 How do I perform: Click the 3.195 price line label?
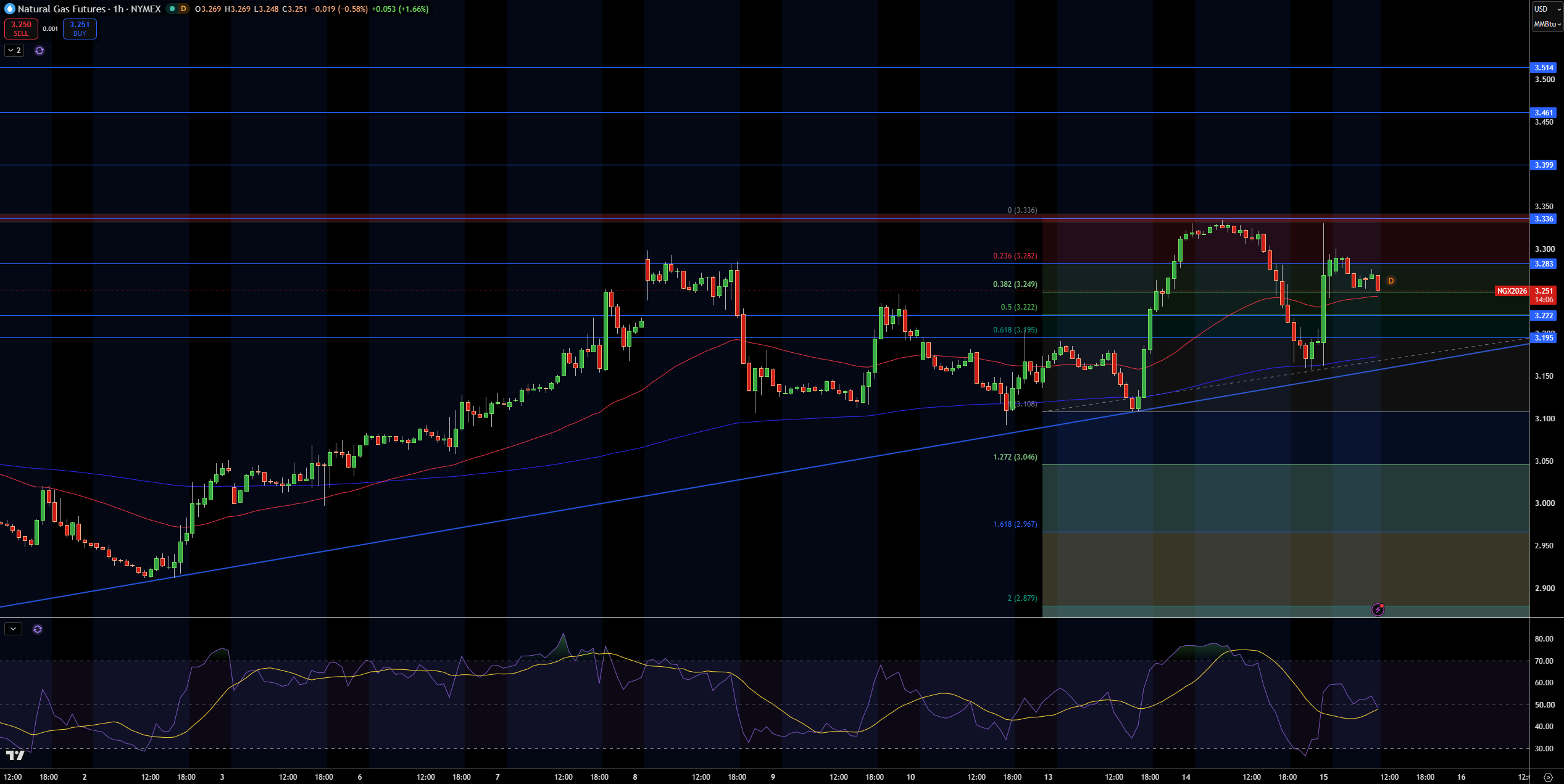click(1544, 338)
